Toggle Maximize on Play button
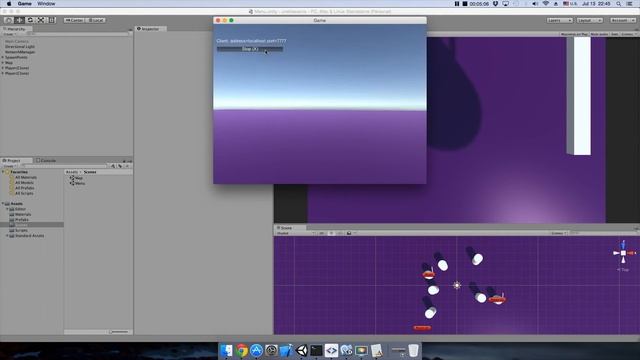The width and height of the screenshot is (640, 360). click(x=574, y=34)
